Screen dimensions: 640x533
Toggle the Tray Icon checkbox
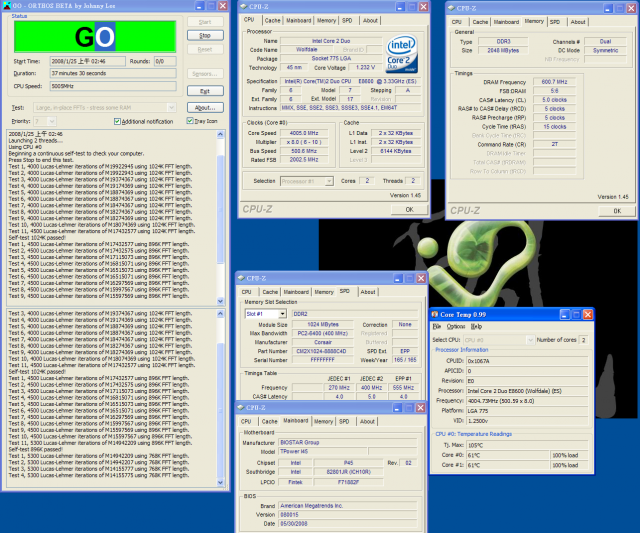(x=190, y=121)
